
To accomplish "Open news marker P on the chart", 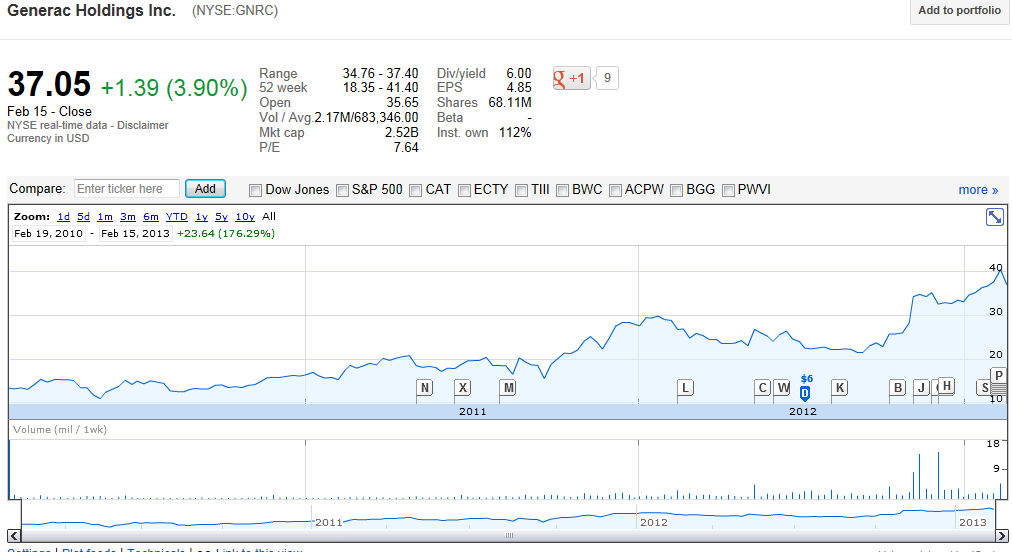I will [998, 376].
